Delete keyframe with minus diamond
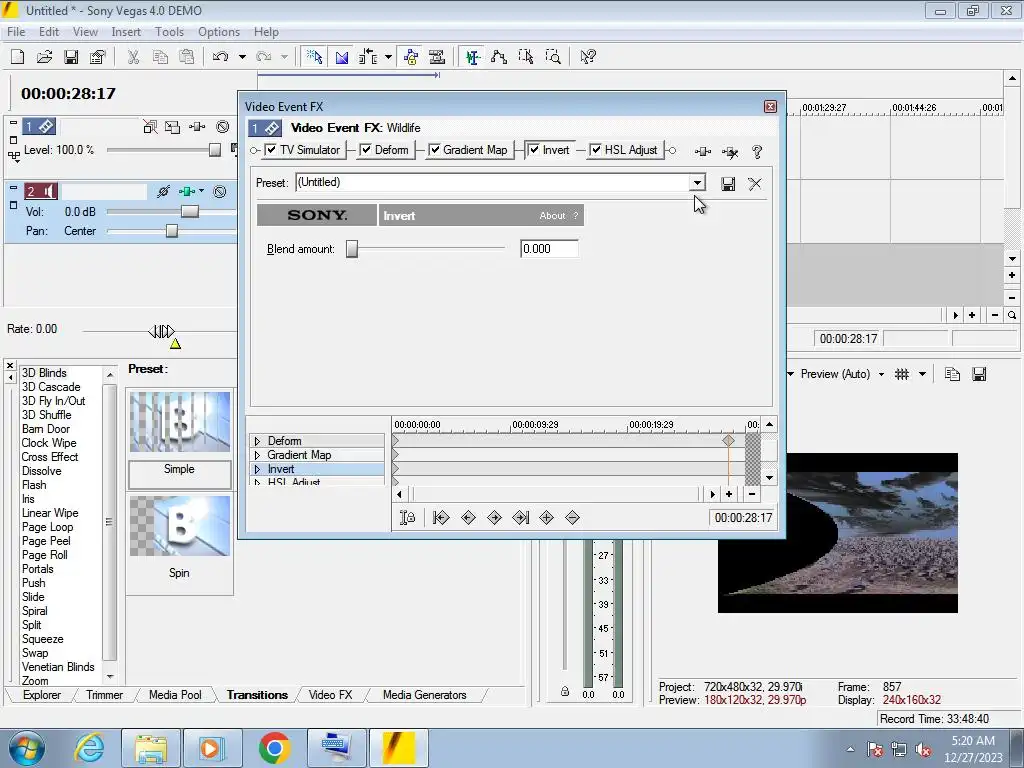This screenshot has height=768, width=1024. [573, 518]
